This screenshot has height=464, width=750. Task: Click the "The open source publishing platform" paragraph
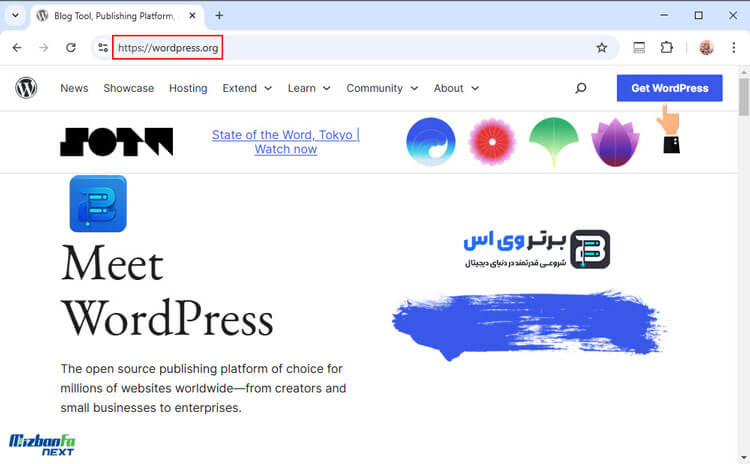[203, 388]
